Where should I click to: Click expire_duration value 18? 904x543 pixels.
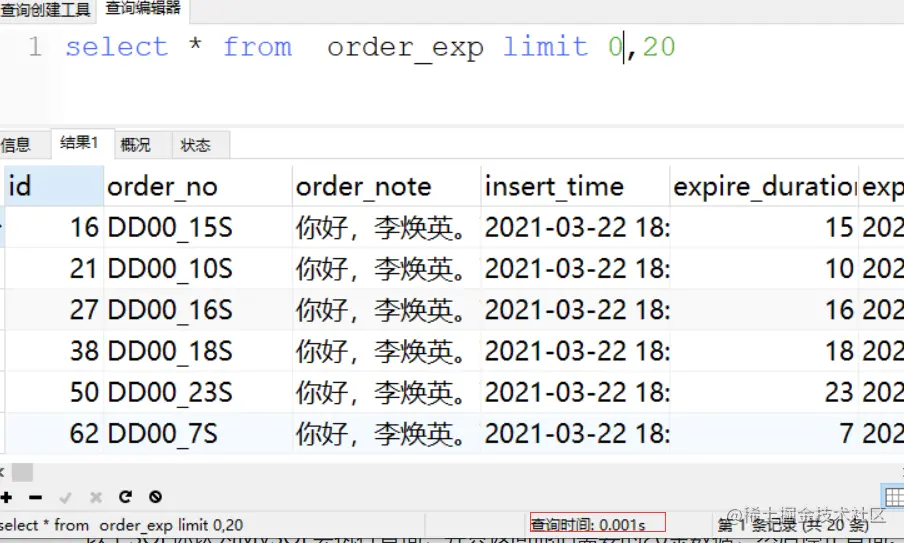point(764,351)
